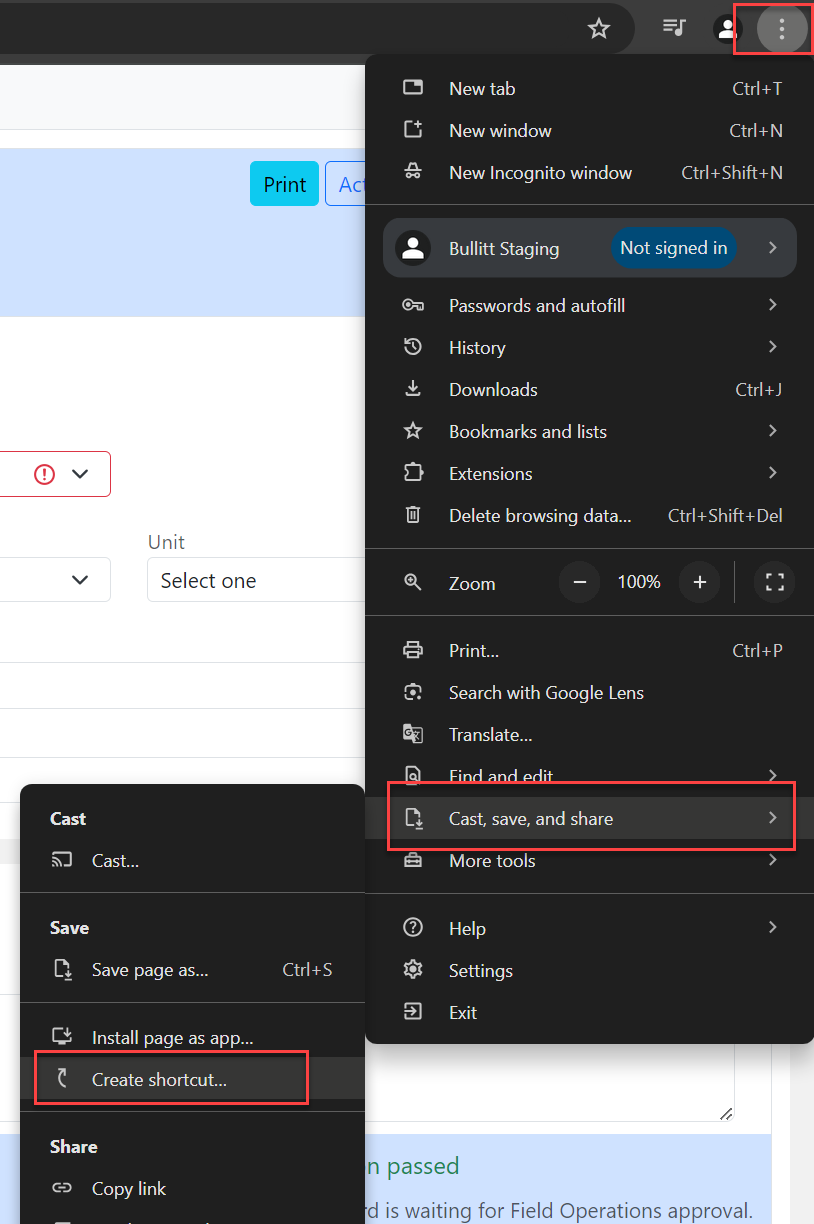Zoom out with the minus button
The width and height of the screenshot is (814, 1224).
coord(579,582)
